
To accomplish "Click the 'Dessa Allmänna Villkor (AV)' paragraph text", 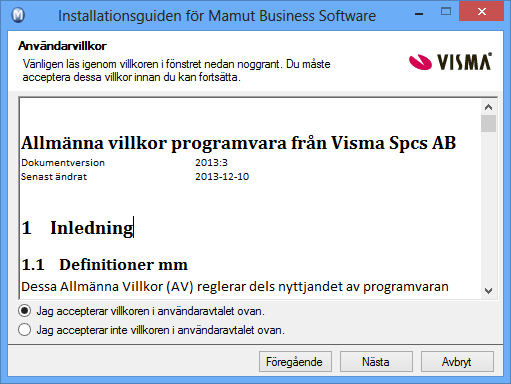I will [x=235, y=287].
